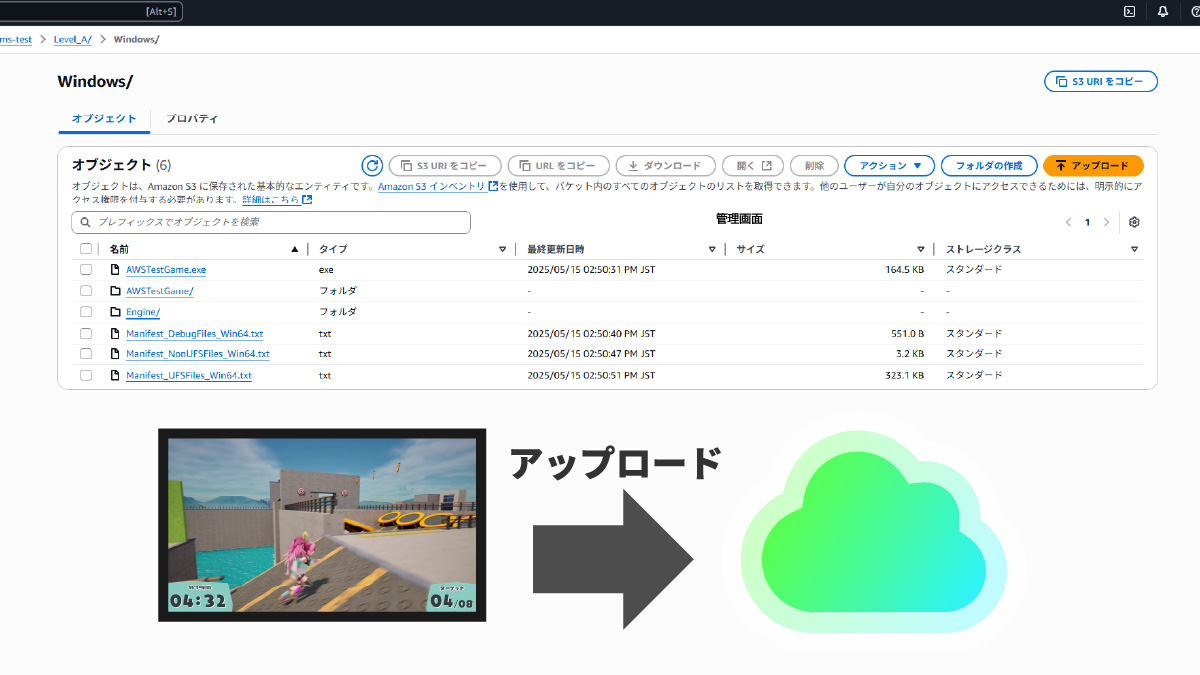Create a folder with フォルダの作成

989,166
